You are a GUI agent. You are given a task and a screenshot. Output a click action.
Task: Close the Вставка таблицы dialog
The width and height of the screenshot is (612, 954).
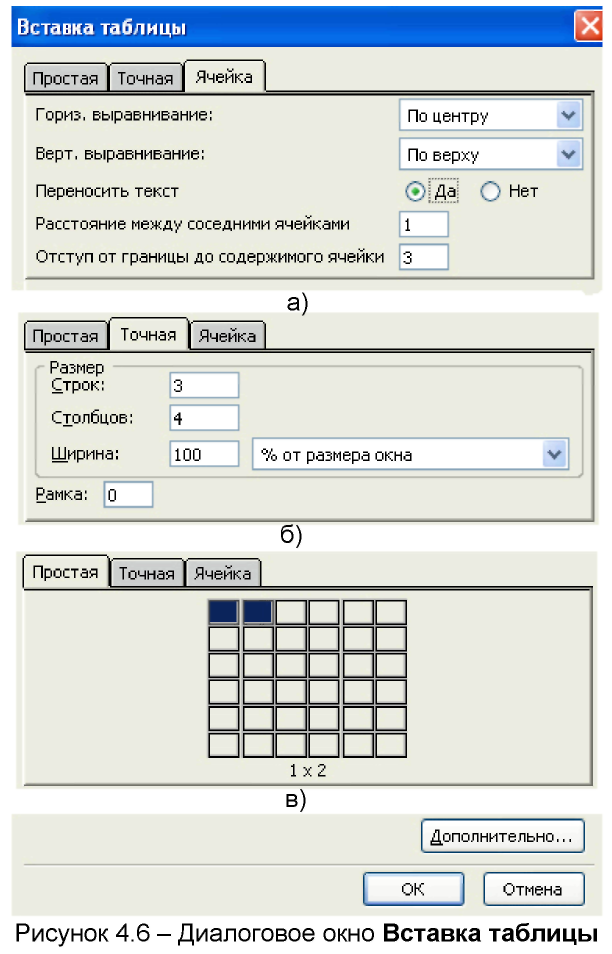point(589,27)
